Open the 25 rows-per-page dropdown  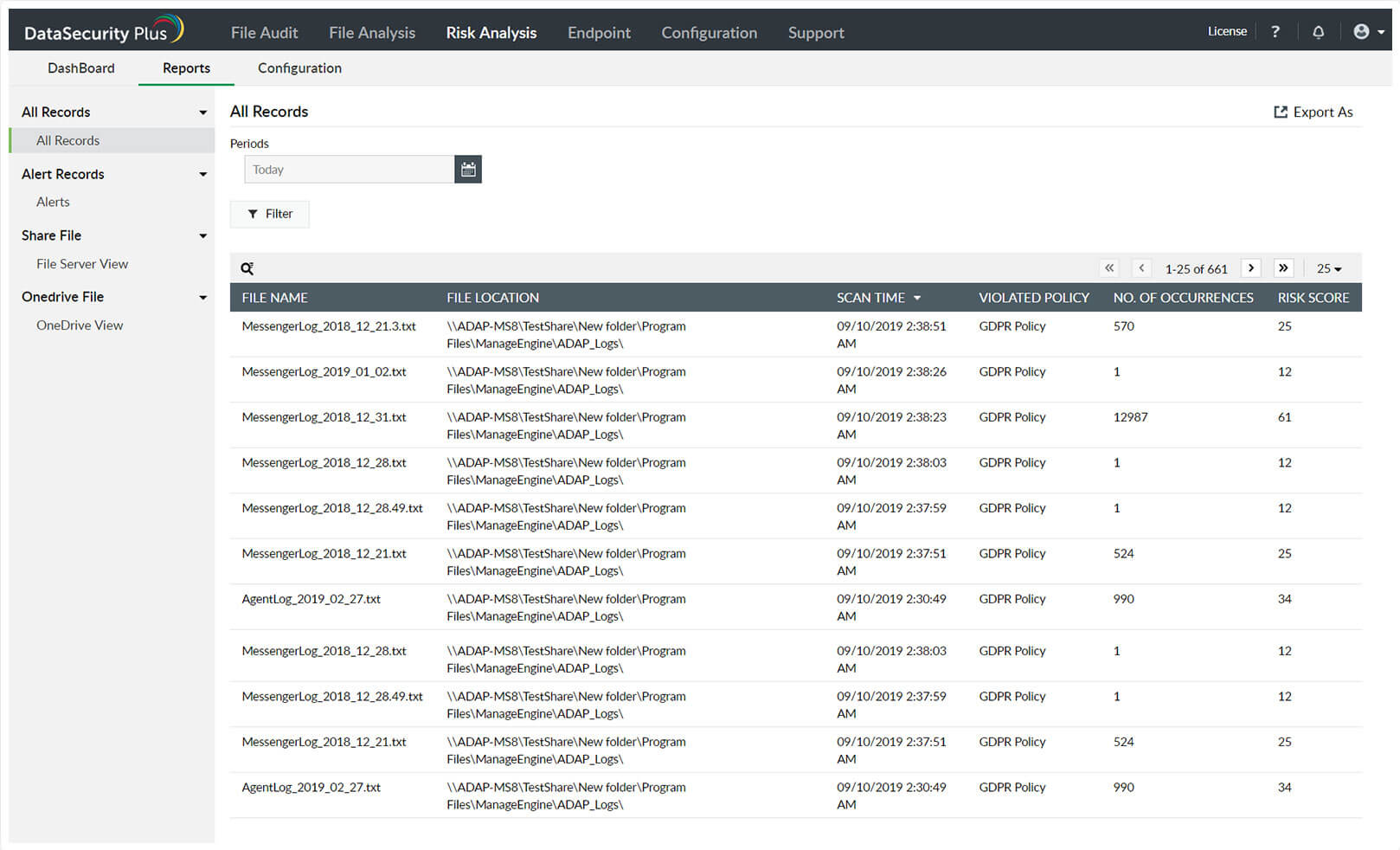[x=1329, y=268]
